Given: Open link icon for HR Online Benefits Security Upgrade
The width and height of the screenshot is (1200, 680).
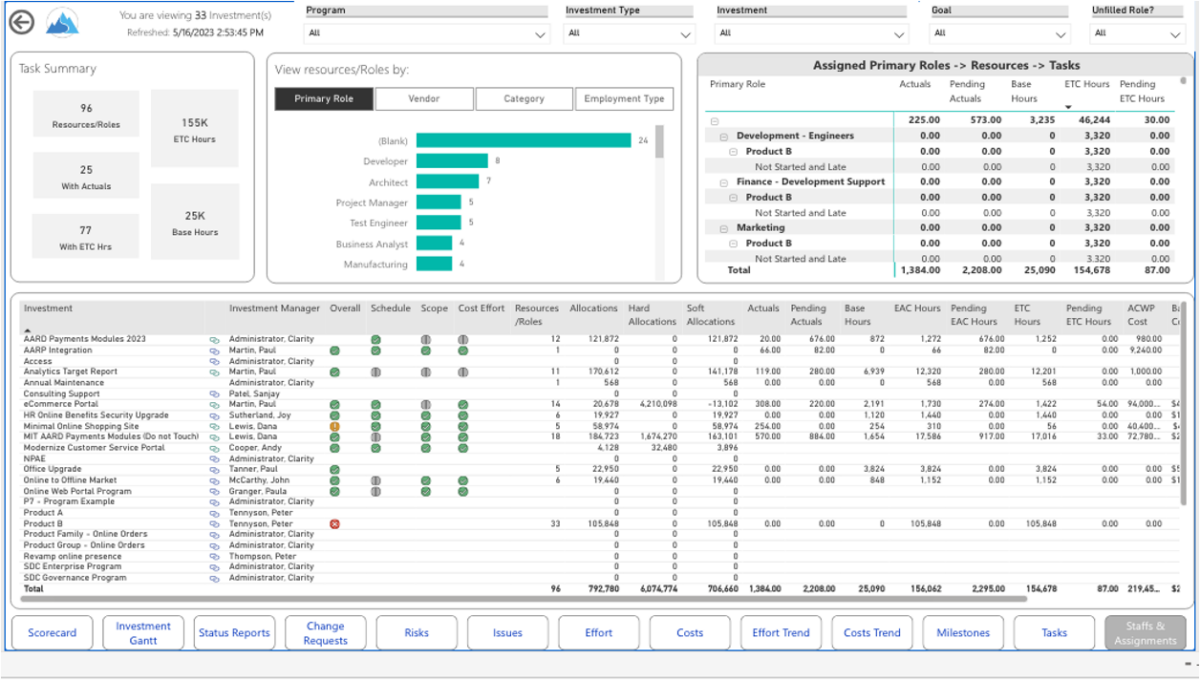Looking at the screenshot, I should pos(213,415).
